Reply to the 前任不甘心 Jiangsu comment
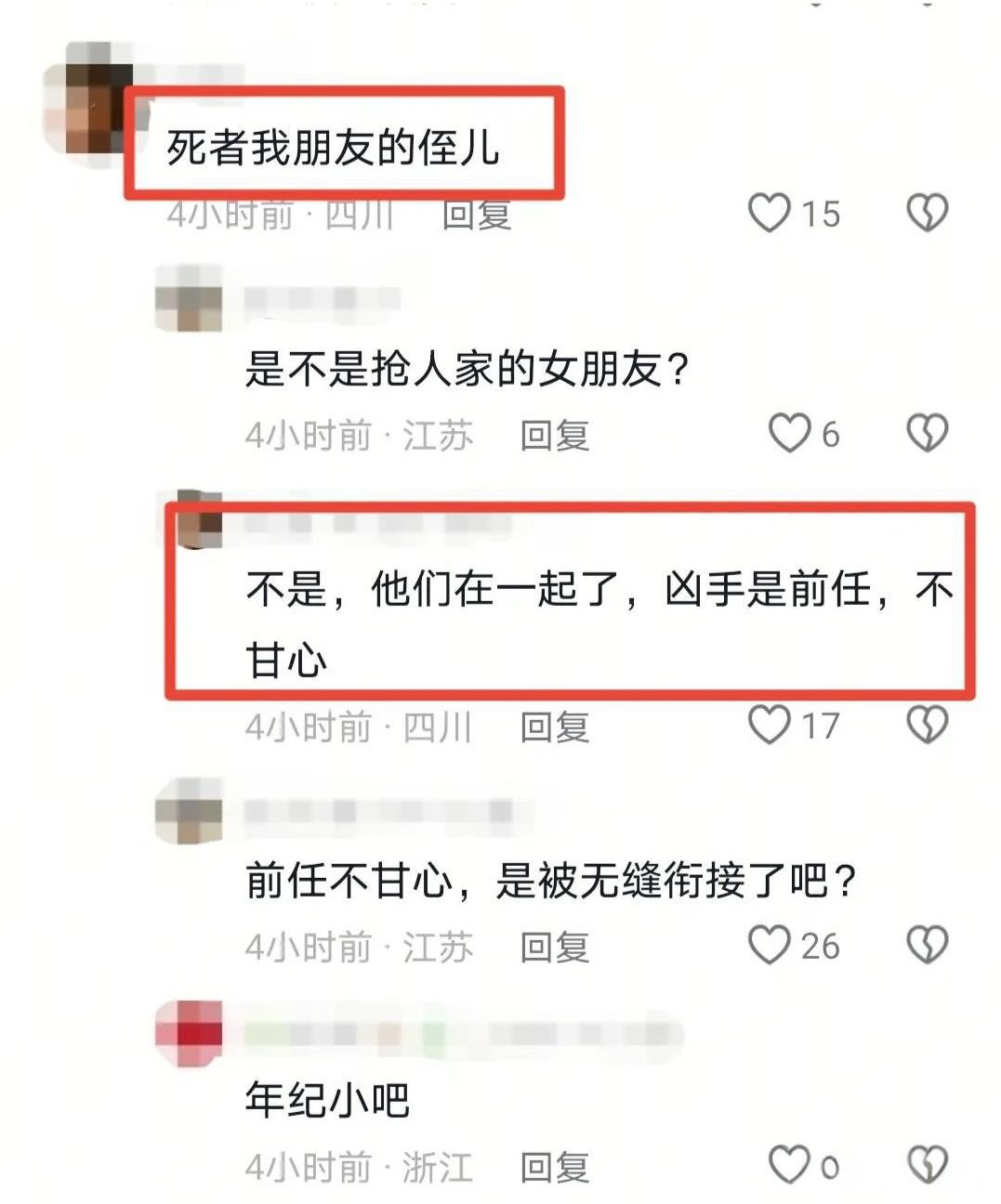 pyautogui.click(x=555, y=947)
